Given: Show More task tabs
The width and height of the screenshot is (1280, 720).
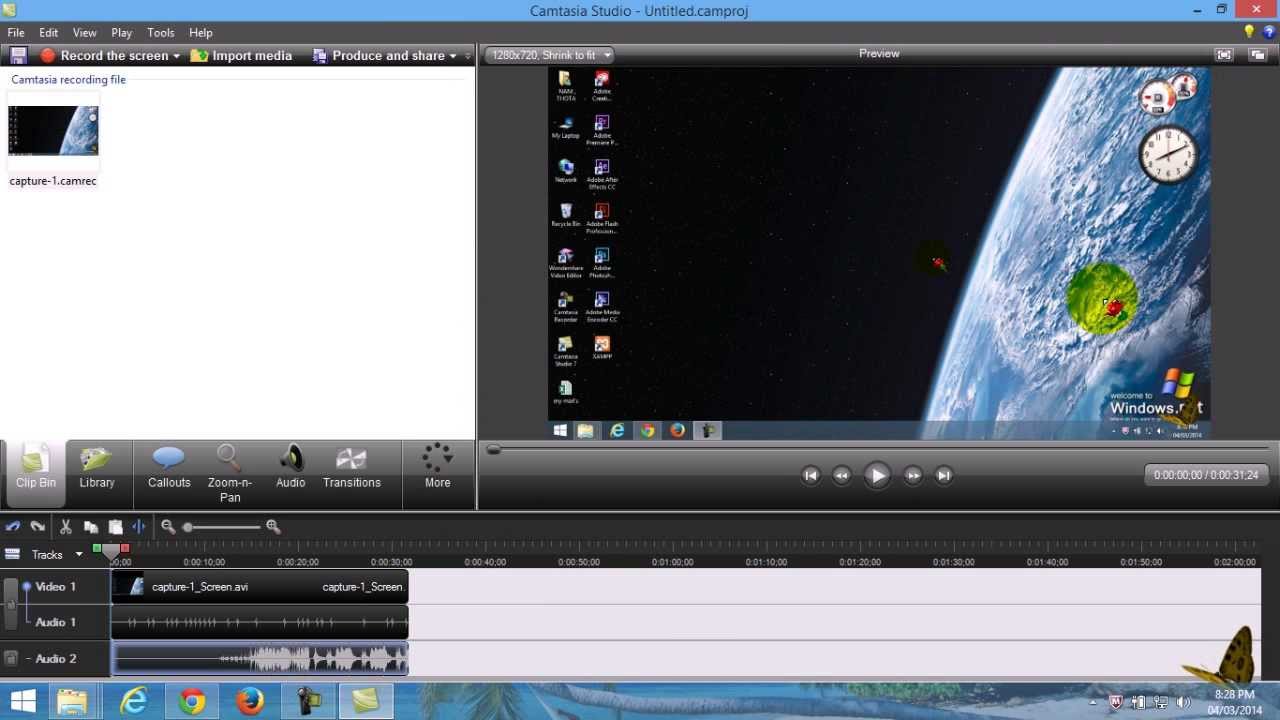Looking at the screenshot, I should coord(437,468).
